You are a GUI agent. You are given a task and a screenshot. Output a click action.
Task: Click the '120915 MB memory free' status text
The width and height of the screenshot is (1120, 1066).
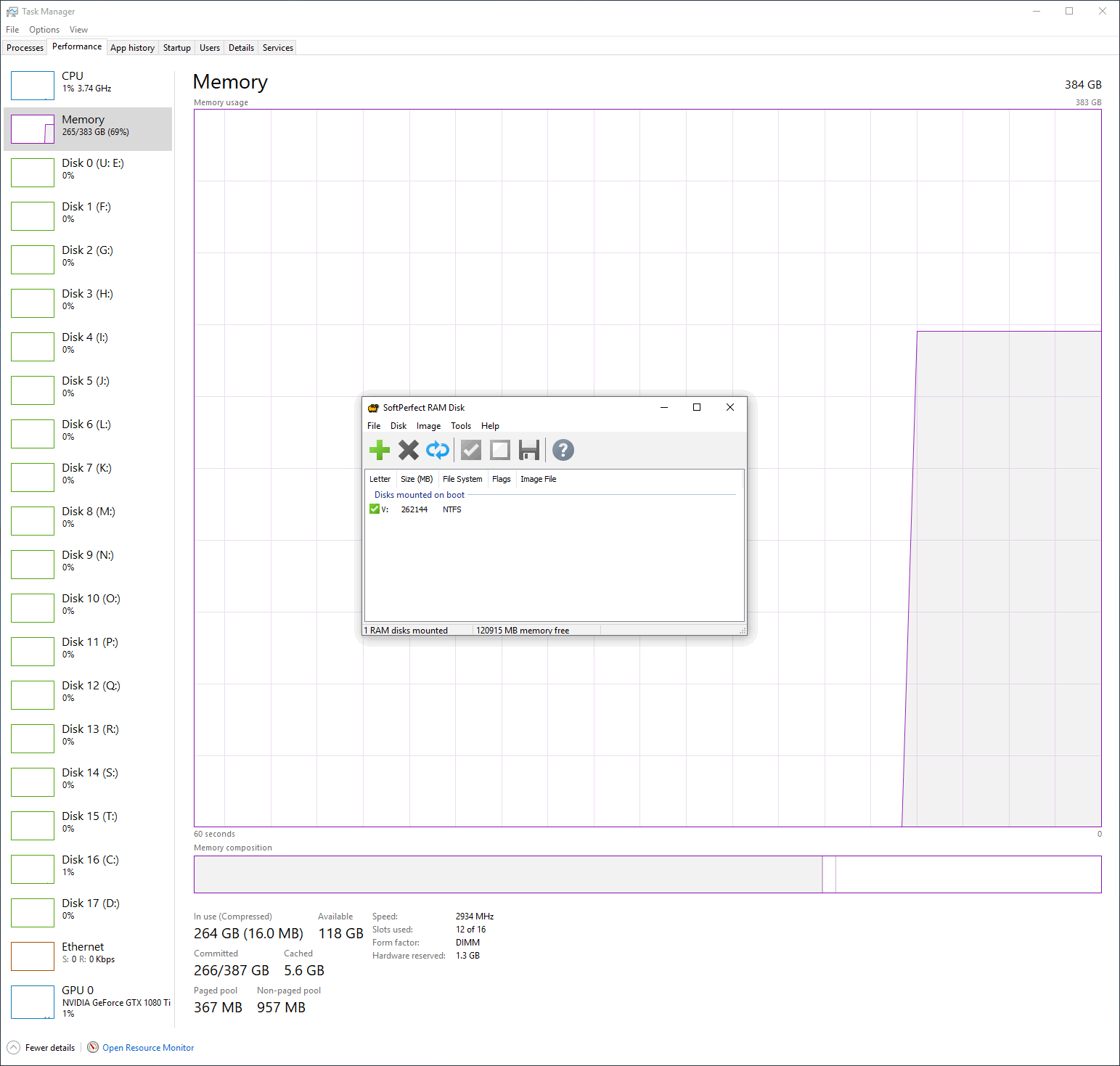[523, 631]
